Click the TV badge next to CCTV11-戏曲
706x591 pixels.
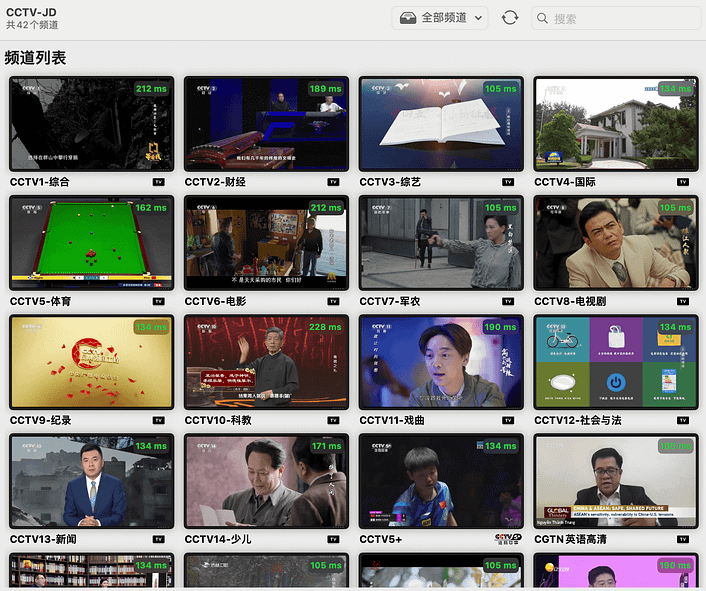click(508, 420)
